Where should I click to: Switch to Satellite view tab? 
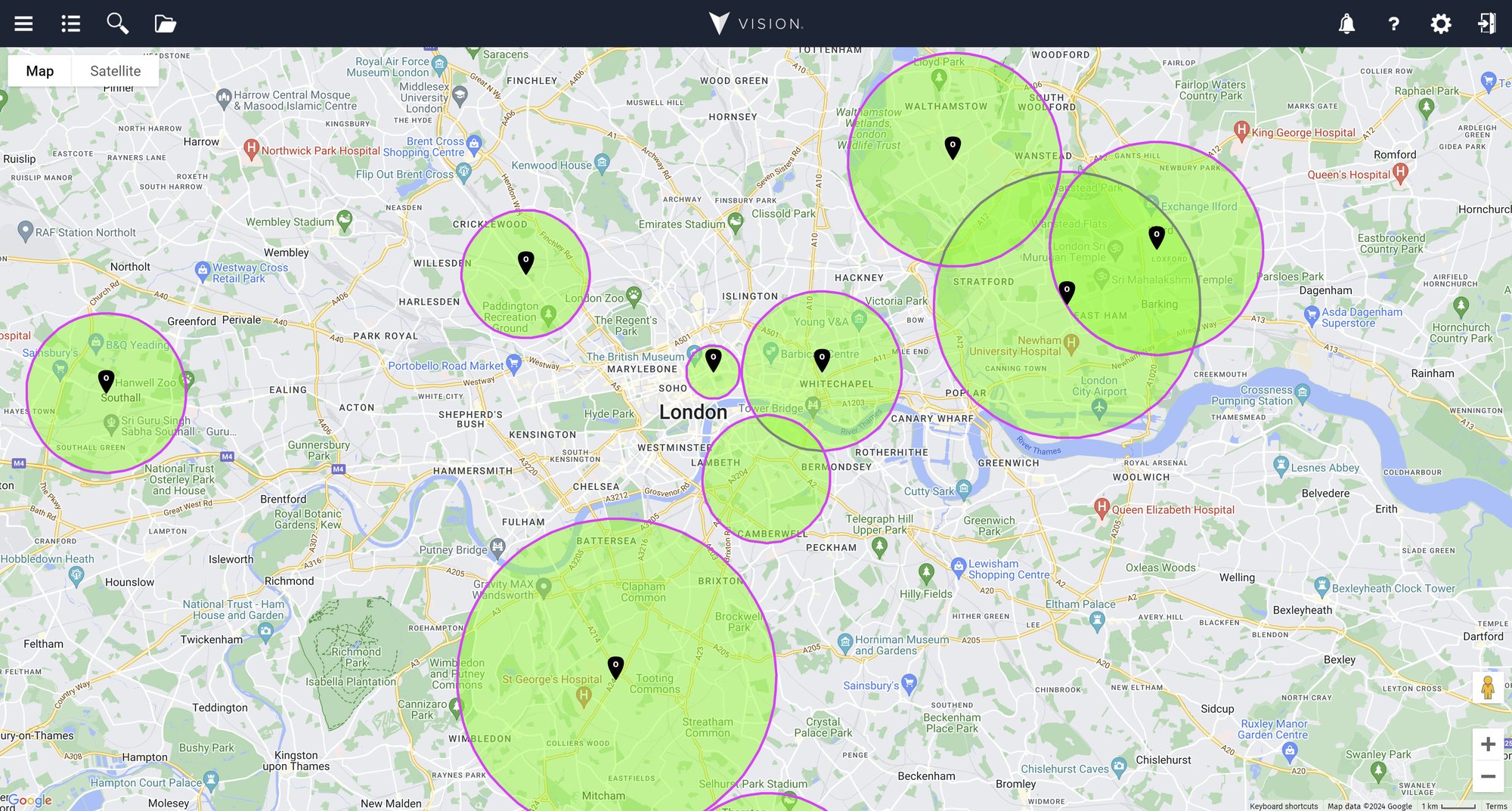point(116,71)
